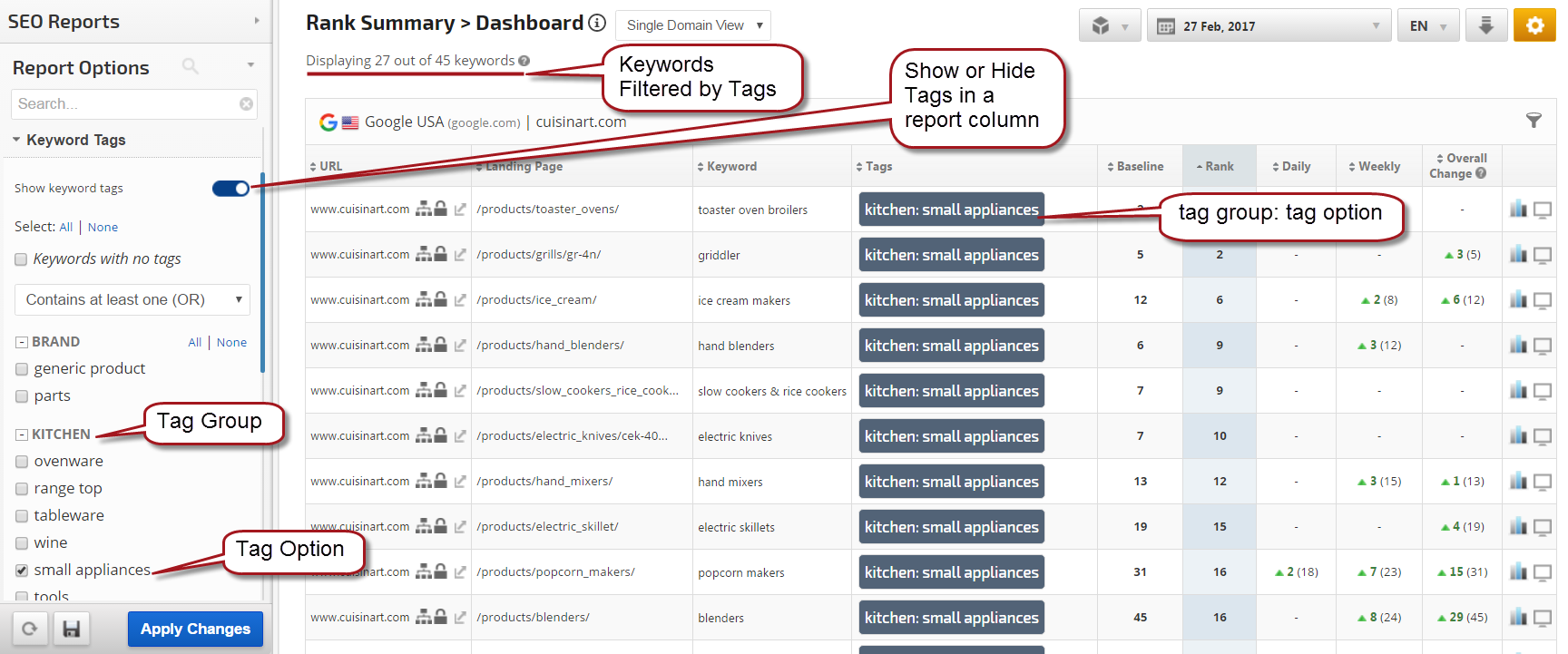Click the magnifier icon in Report Options
Screen dimensions: 1568x654
[190, 66]
